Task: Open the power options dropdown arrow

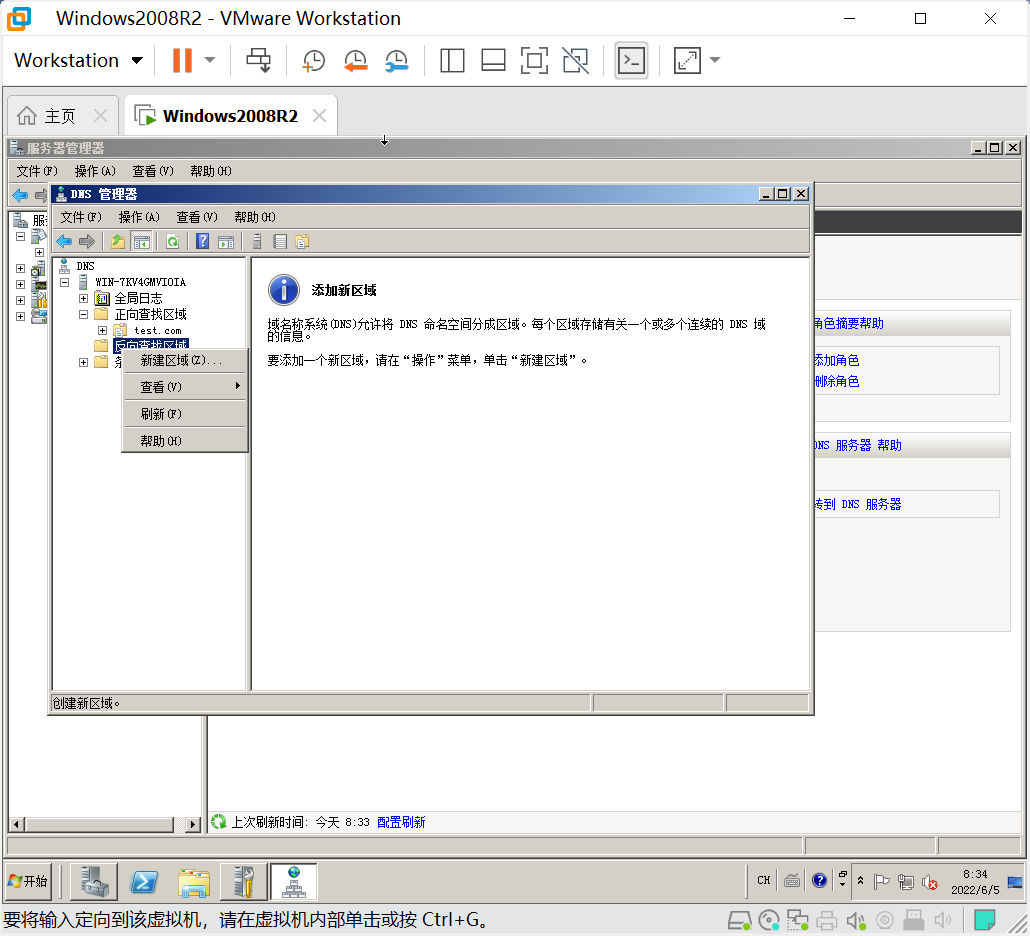Action: point(210,60)
